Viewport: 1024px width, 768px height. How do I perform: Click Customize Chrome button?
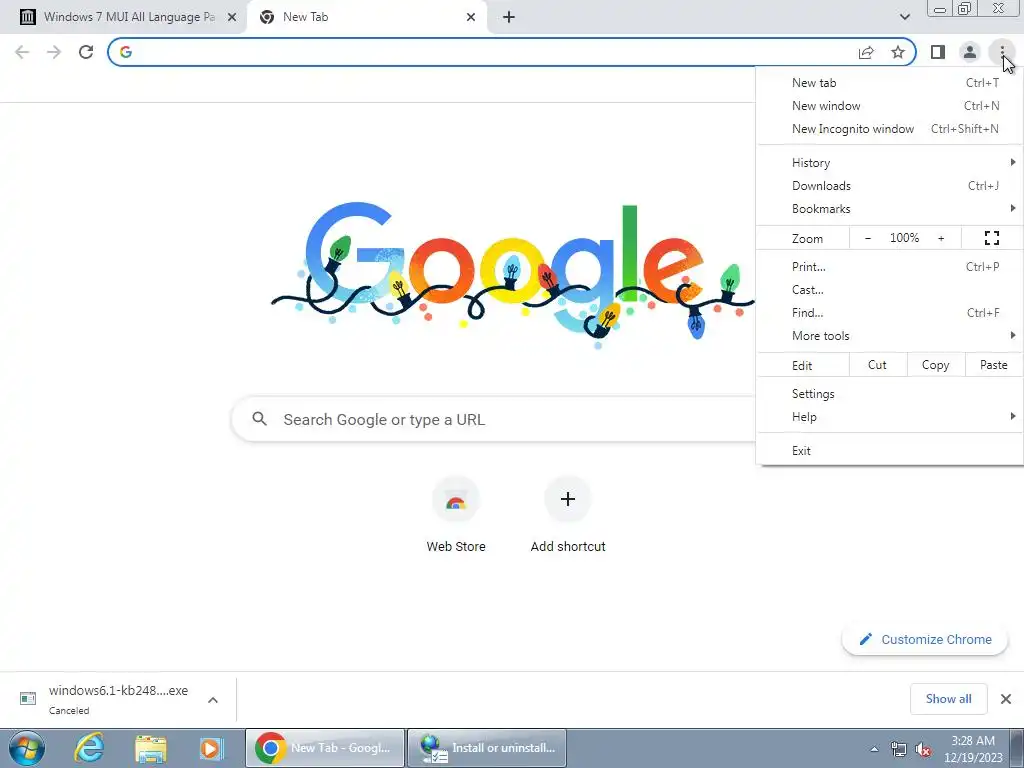coord(924,639)
